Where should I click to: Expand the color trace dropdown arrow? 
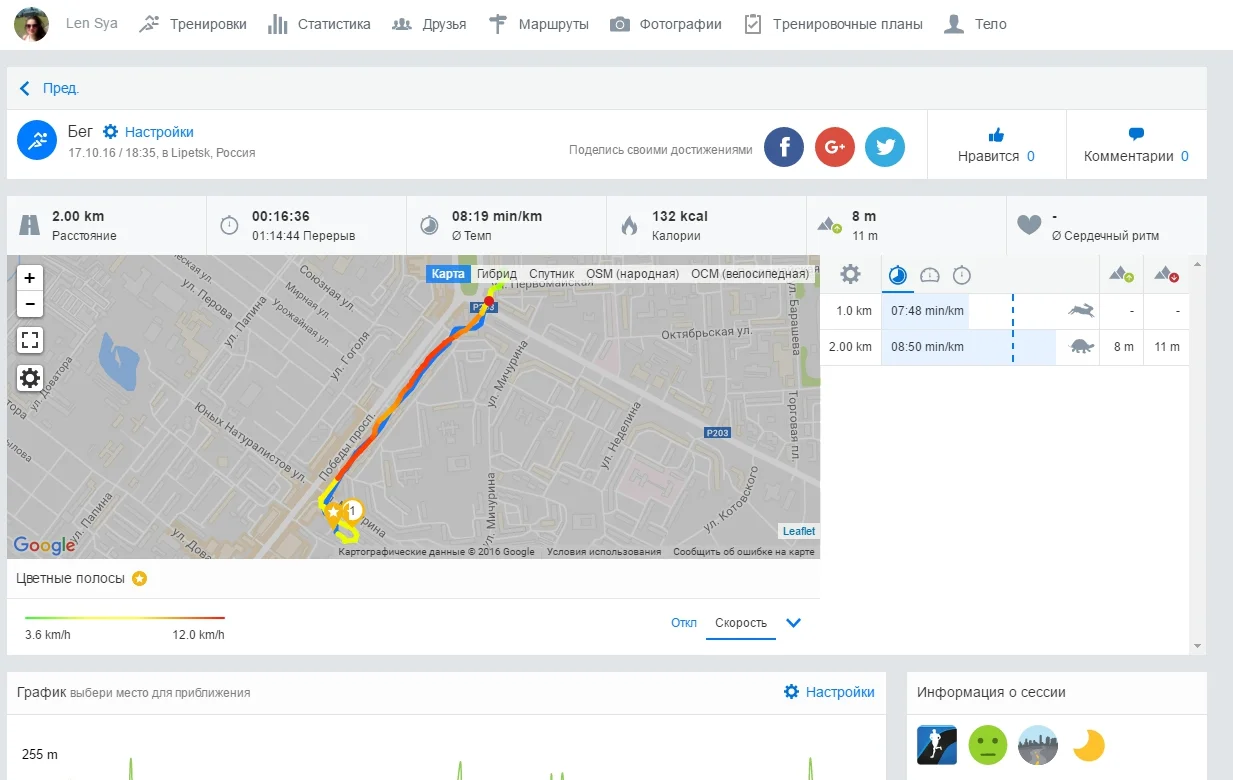click(x=794, y=623)
